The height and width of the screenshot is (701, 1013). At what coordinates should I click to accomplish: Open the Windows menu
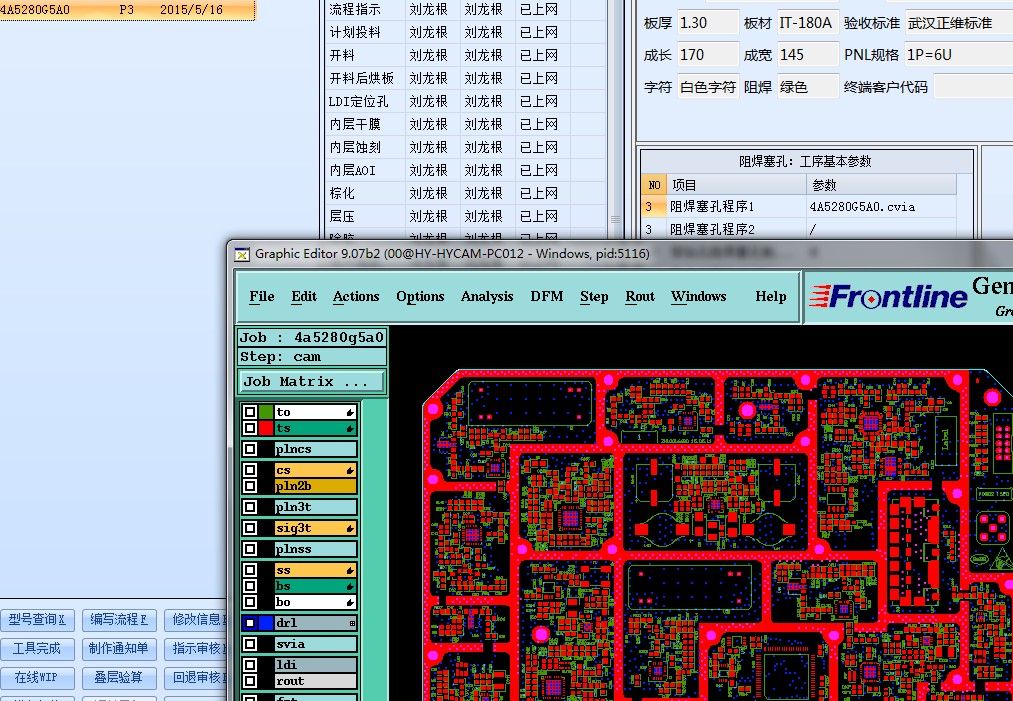(698, 297)
